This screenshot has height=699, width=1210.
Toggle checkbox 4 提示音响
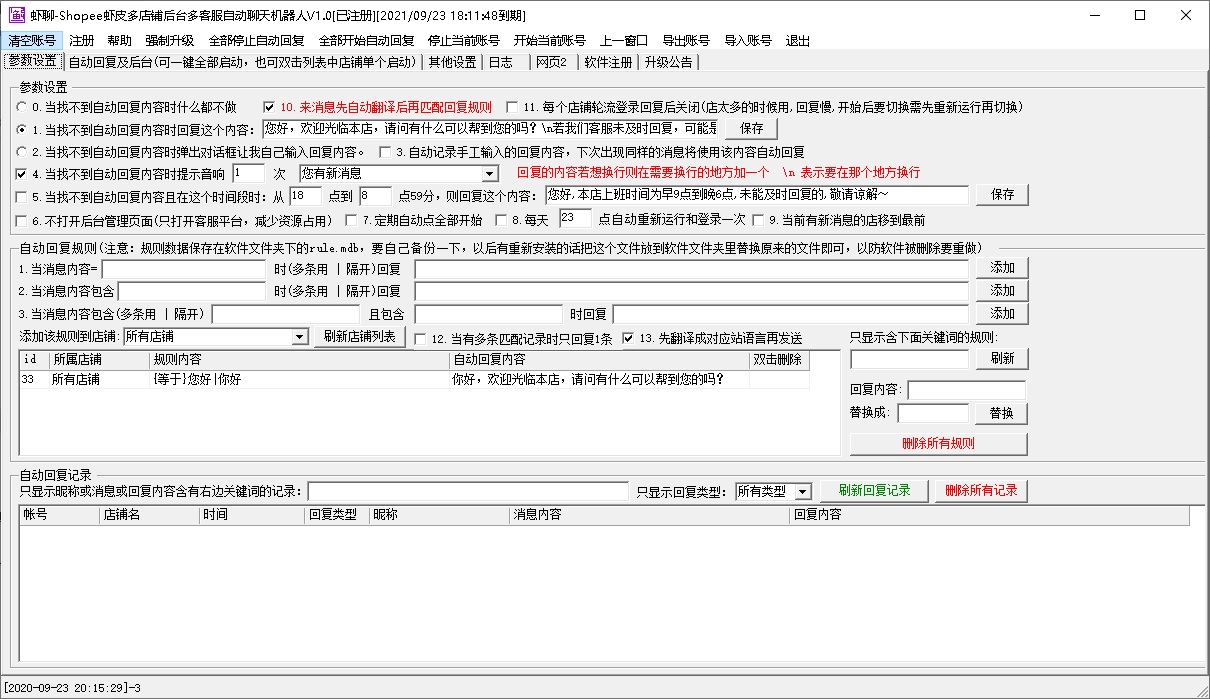pos(22,174)
